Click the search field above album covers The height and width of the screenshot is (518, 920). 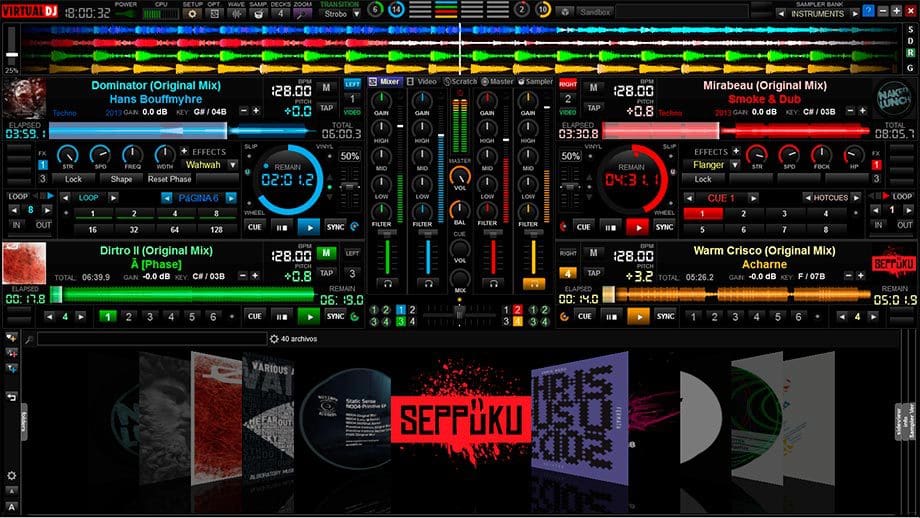pyautogui.click(x=152, y=339)
